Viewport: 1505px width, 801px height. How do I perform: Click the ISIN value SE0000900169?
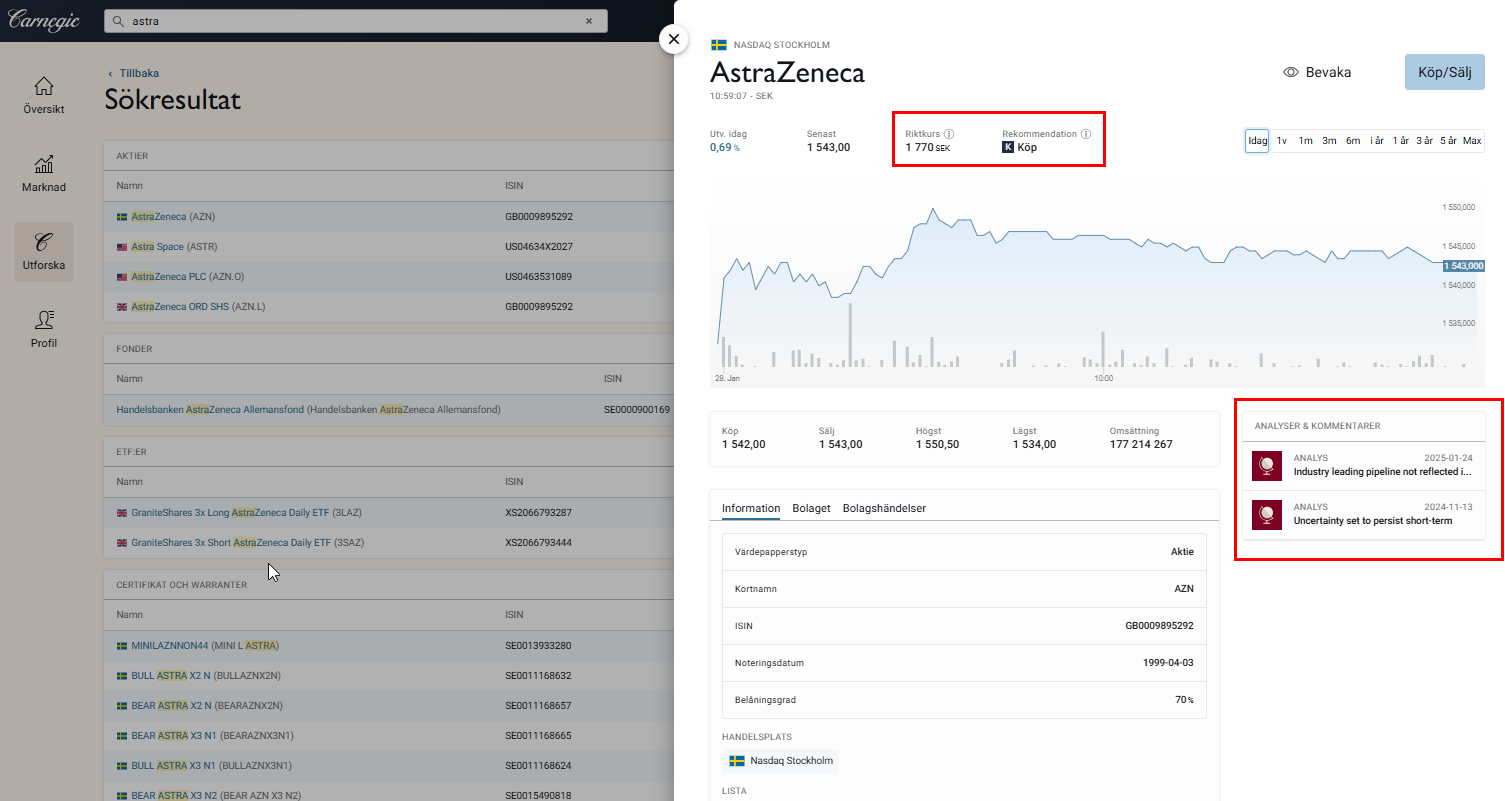[637, 410]
